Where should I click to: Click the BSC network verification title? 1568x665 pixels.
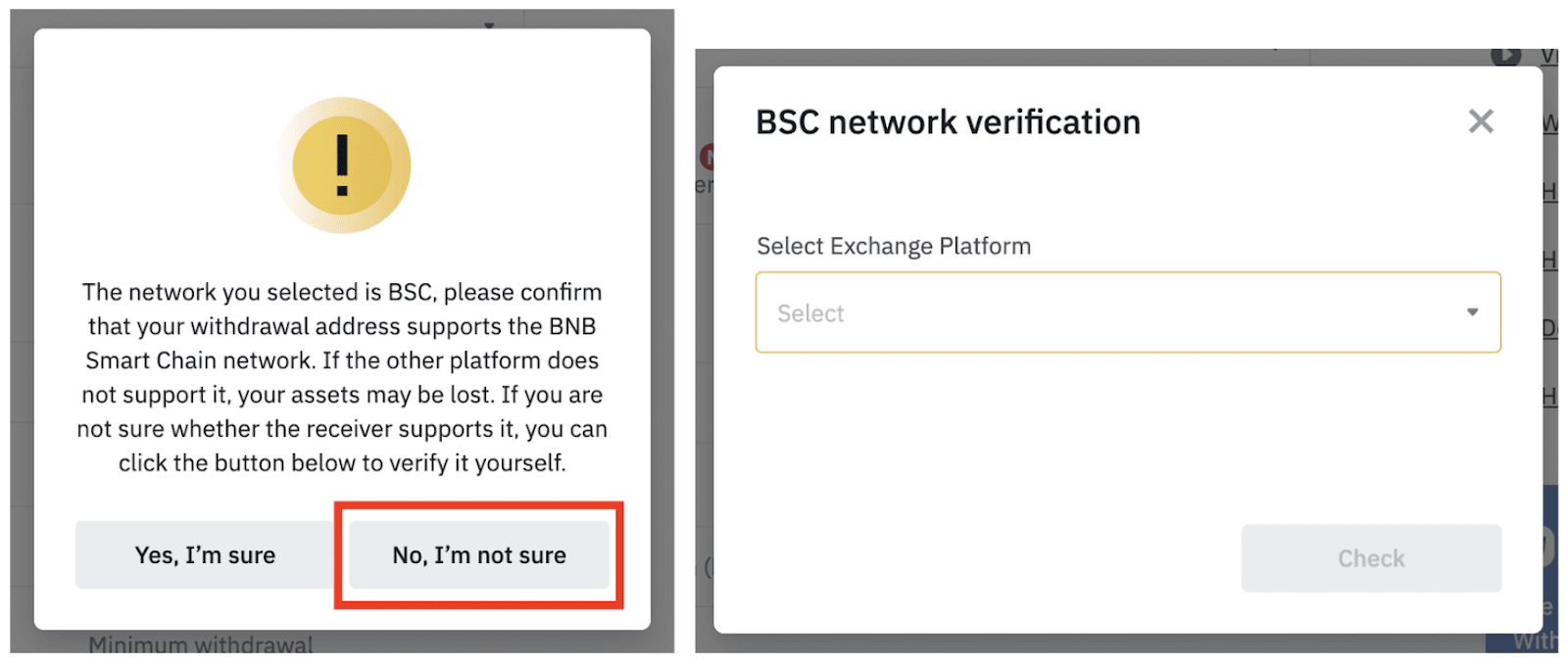948,122
